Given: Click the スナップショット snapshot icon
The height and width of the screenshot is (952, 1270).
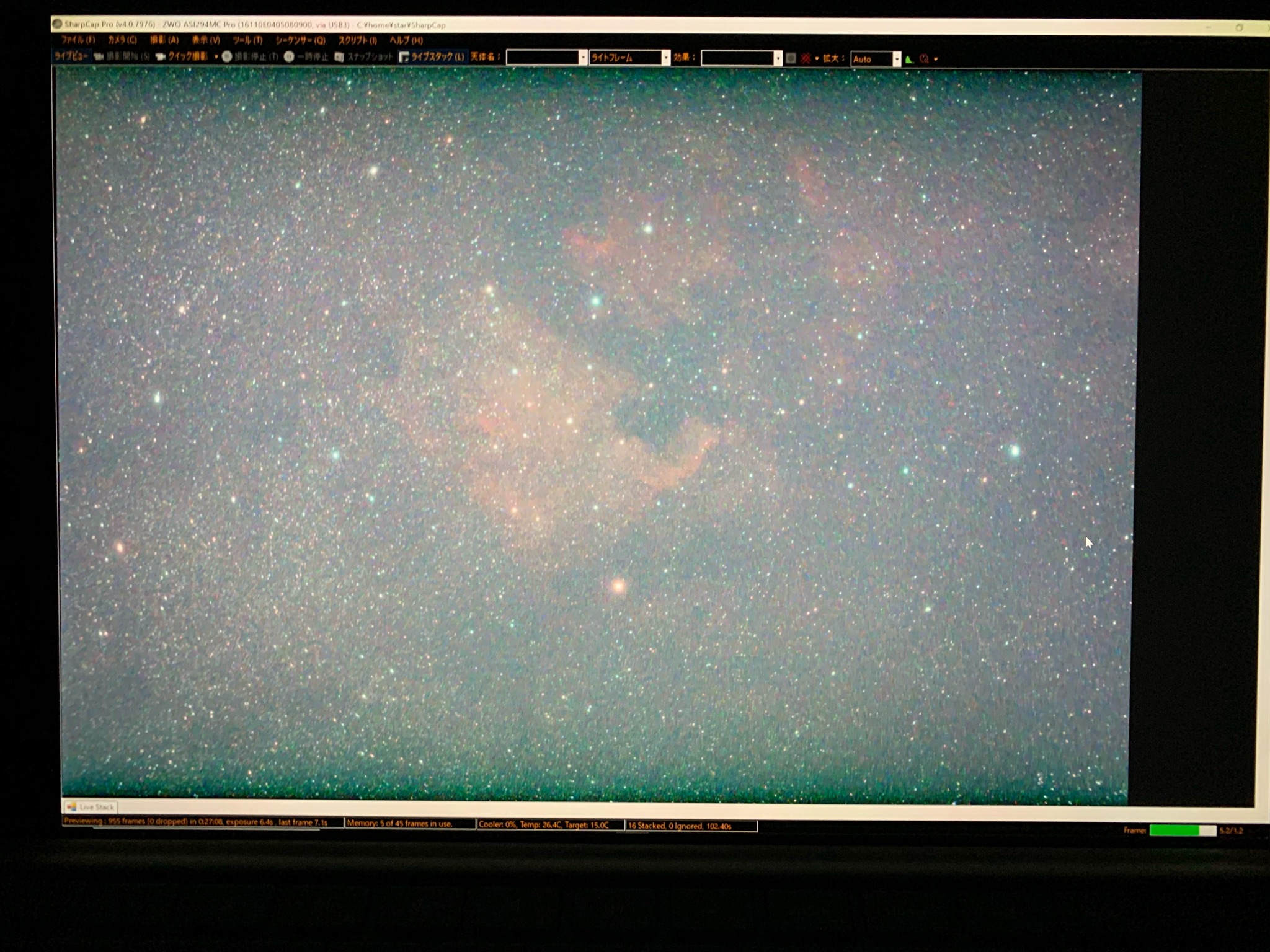Looking at the screenshot, I should (x=339, y=57).
